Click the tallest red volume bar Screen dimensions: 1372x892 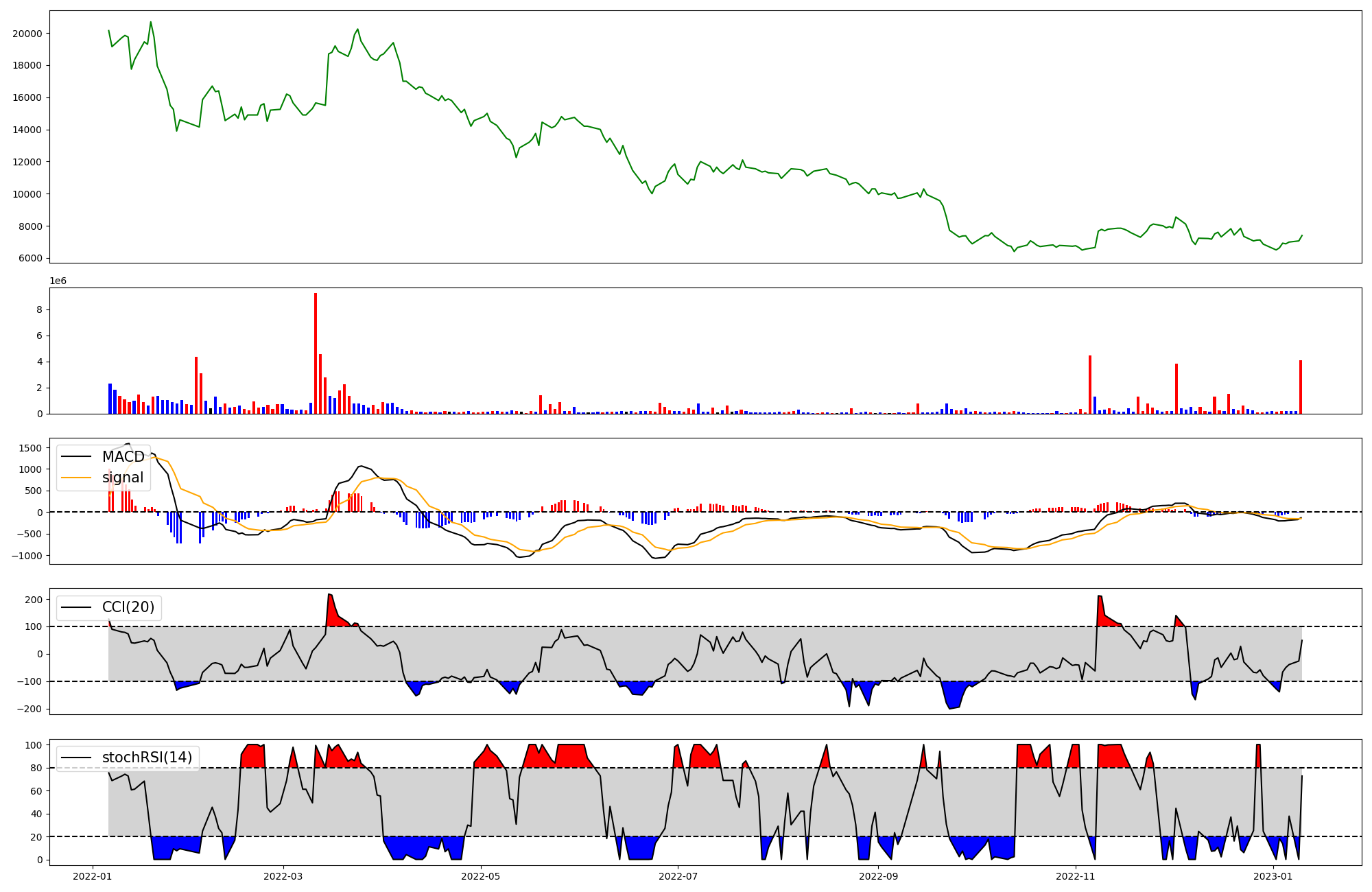pos(316,353)
